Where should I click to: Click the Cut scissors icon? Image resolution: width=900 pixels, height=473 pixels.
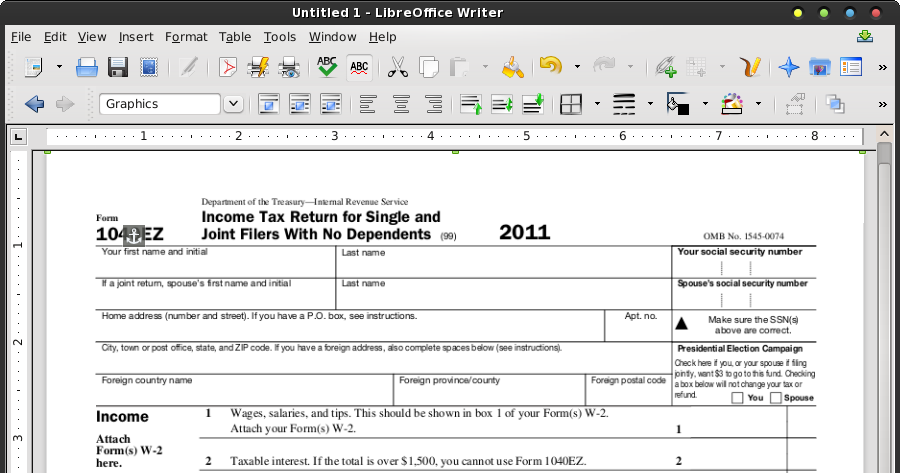tap(398, 67)
